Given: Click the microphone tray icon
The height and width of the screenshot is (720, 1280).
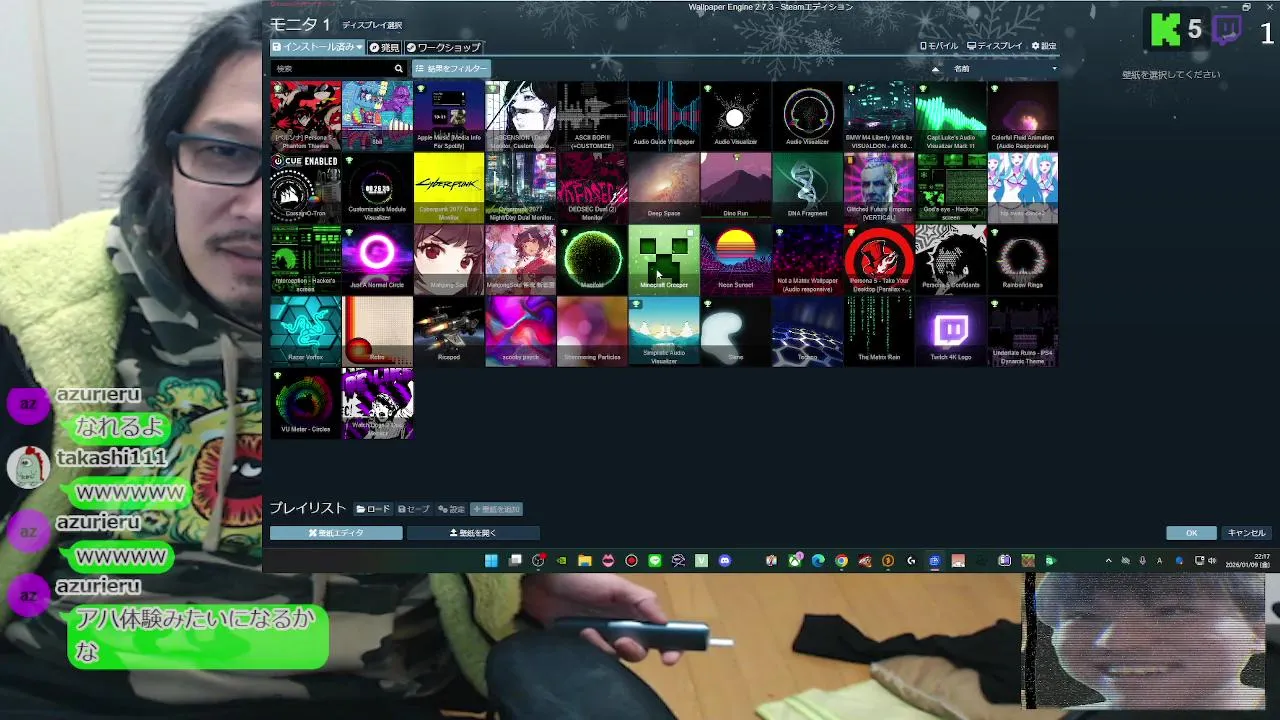Looking at the screenshot, I should [1142, 561].
